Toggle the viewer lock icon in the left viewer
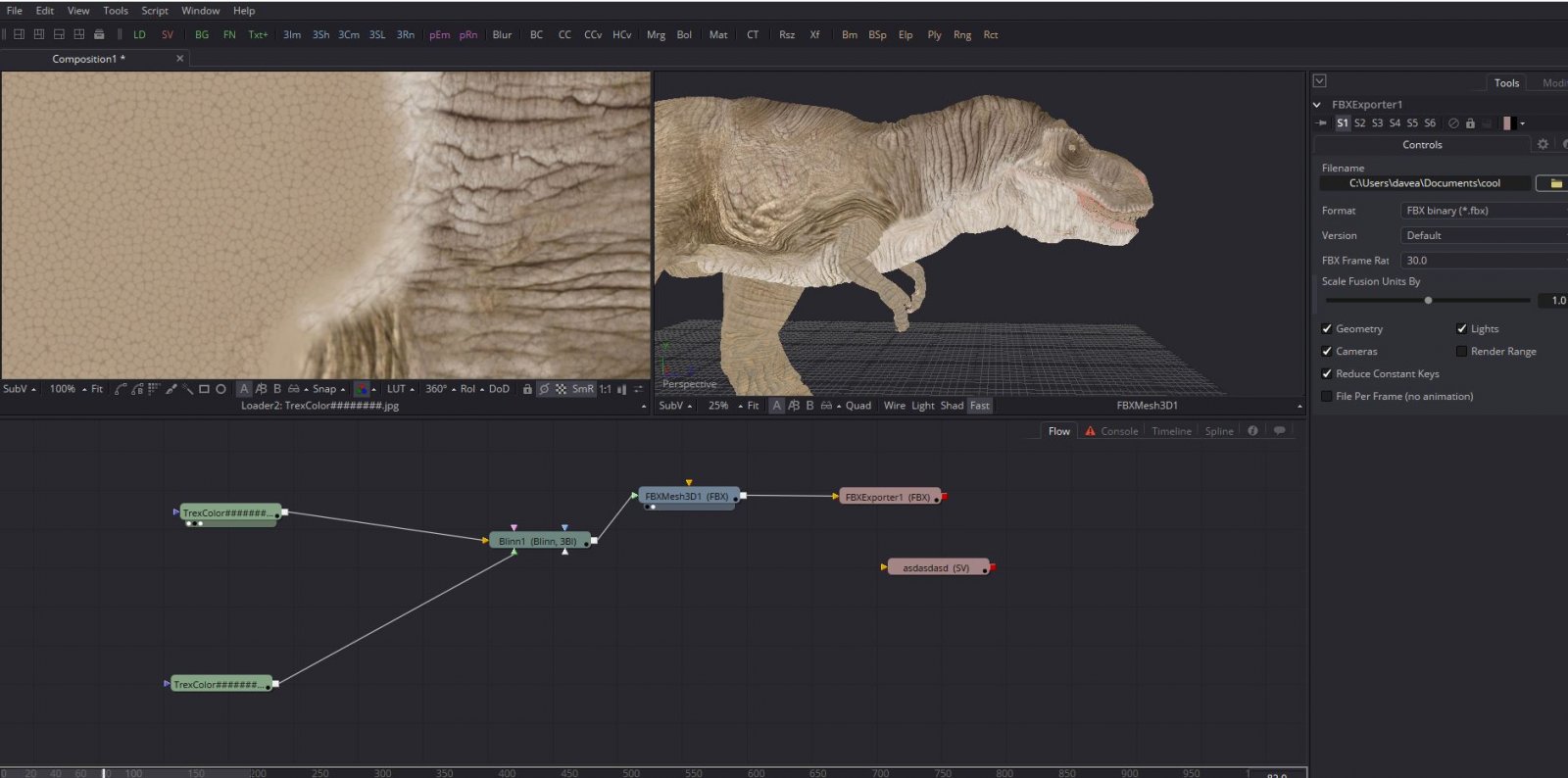This screenshot has height=778, width=1568. tap(527, 389)
